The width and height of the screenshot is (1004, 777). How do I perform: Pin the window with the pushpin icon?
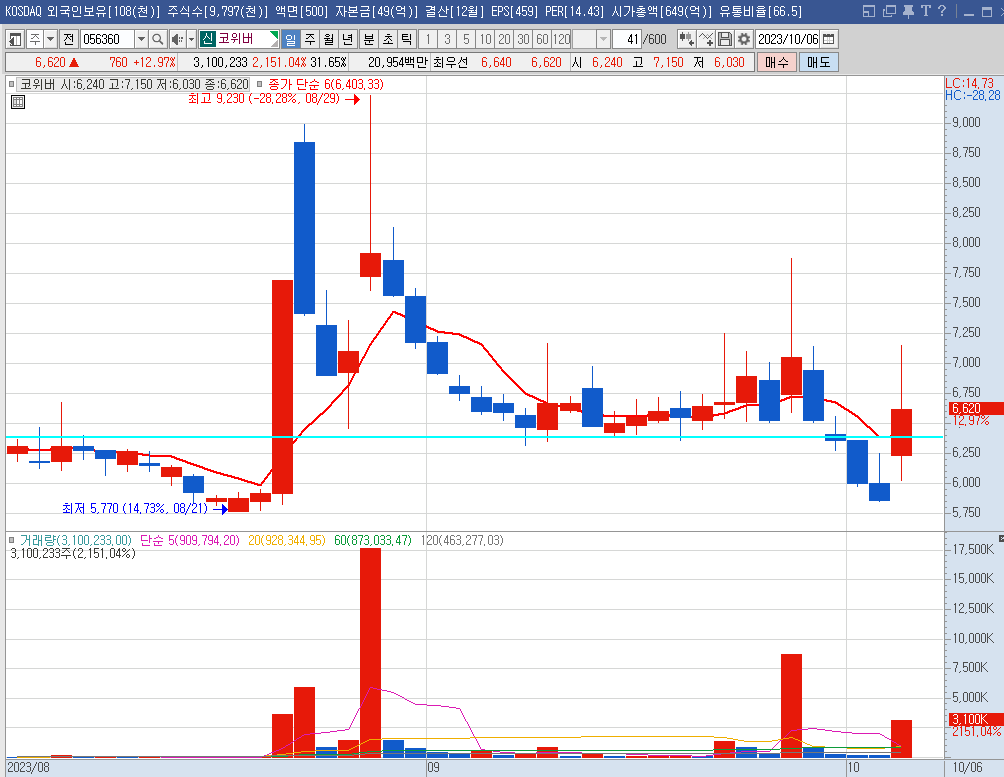point(908,11)
